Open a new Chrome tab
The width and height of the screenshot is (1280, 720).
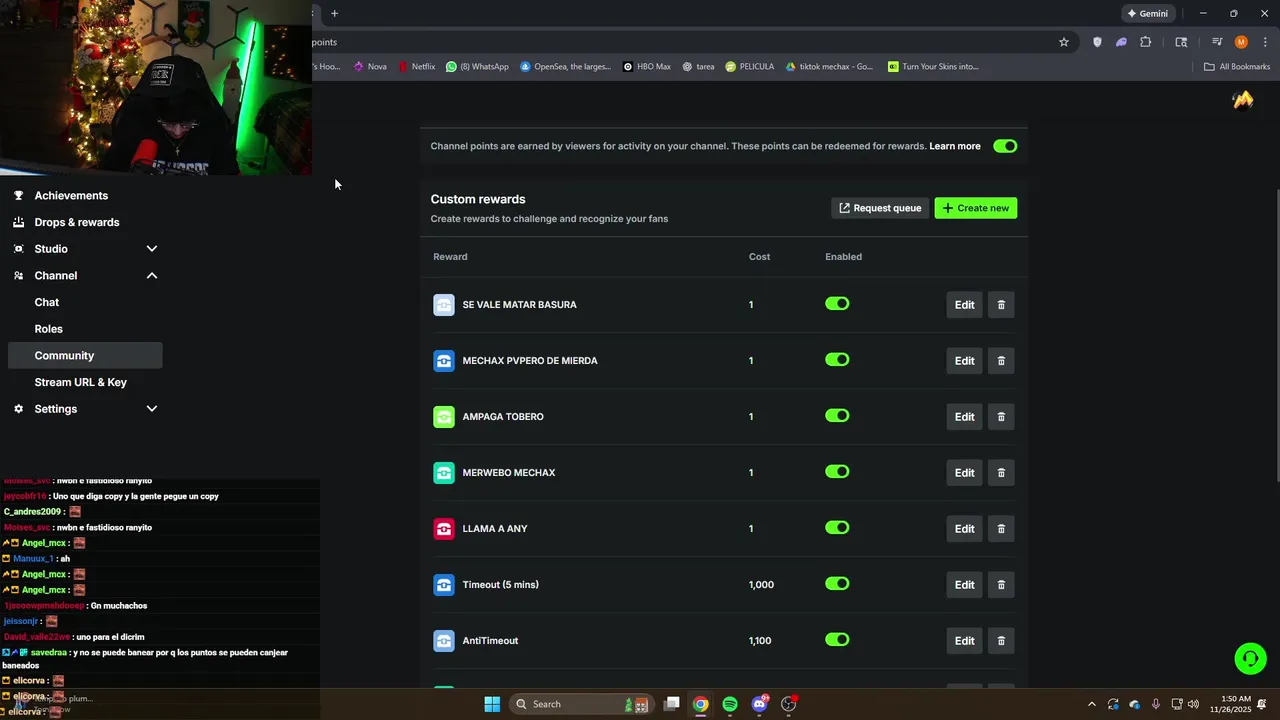coord(335,13)
